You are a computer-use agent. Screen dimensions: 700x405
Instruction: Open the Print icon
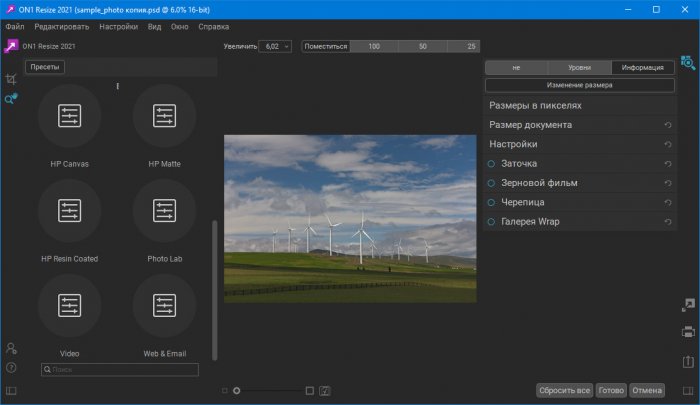click(x=688, y=332)
